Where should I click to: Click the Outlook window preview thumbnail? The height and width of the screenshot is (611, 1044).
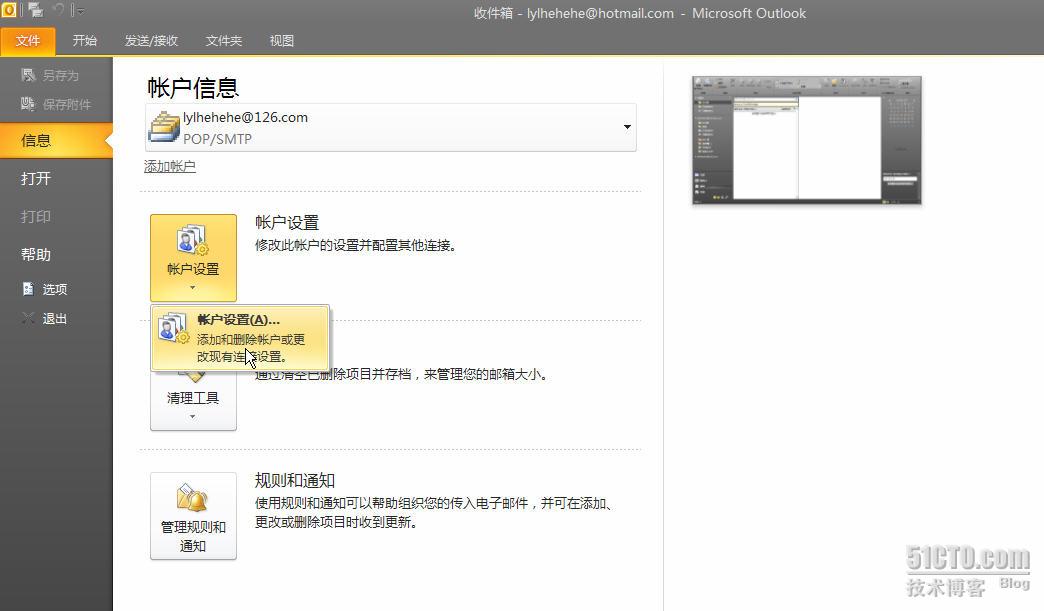806,140
